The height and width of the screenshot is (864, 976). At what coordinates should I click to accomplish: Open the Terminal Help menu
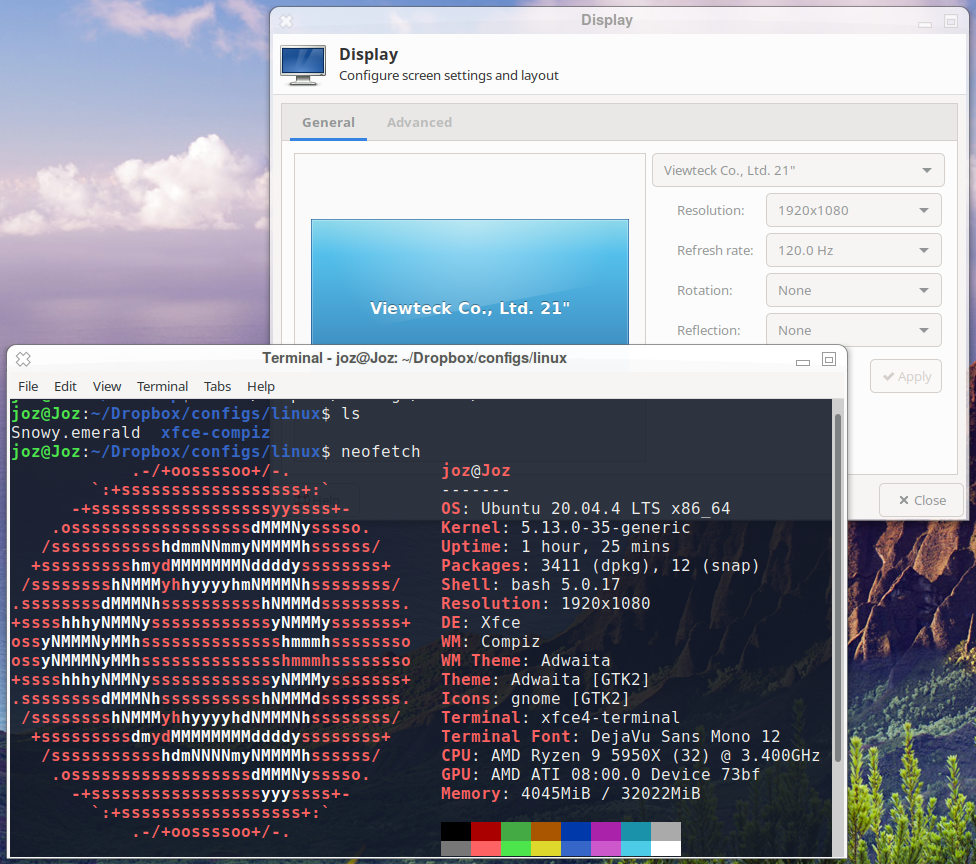click(261, 387)
